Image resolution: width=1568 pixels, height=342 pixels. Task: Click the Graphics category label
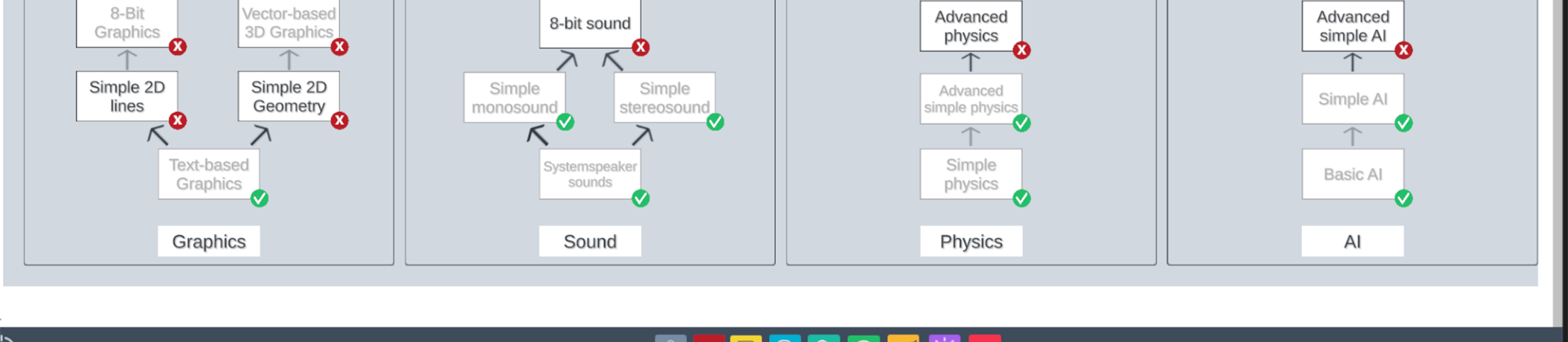click(x=208, y=242)
